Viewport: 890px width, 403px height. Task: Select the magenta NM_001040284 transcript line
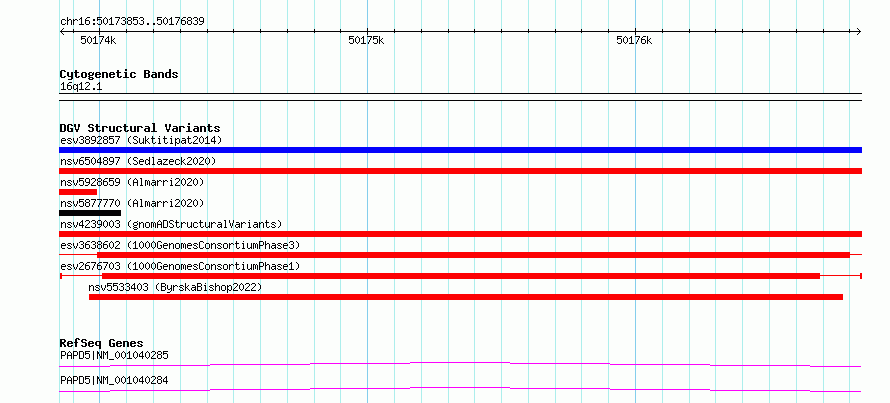(460, 389)
